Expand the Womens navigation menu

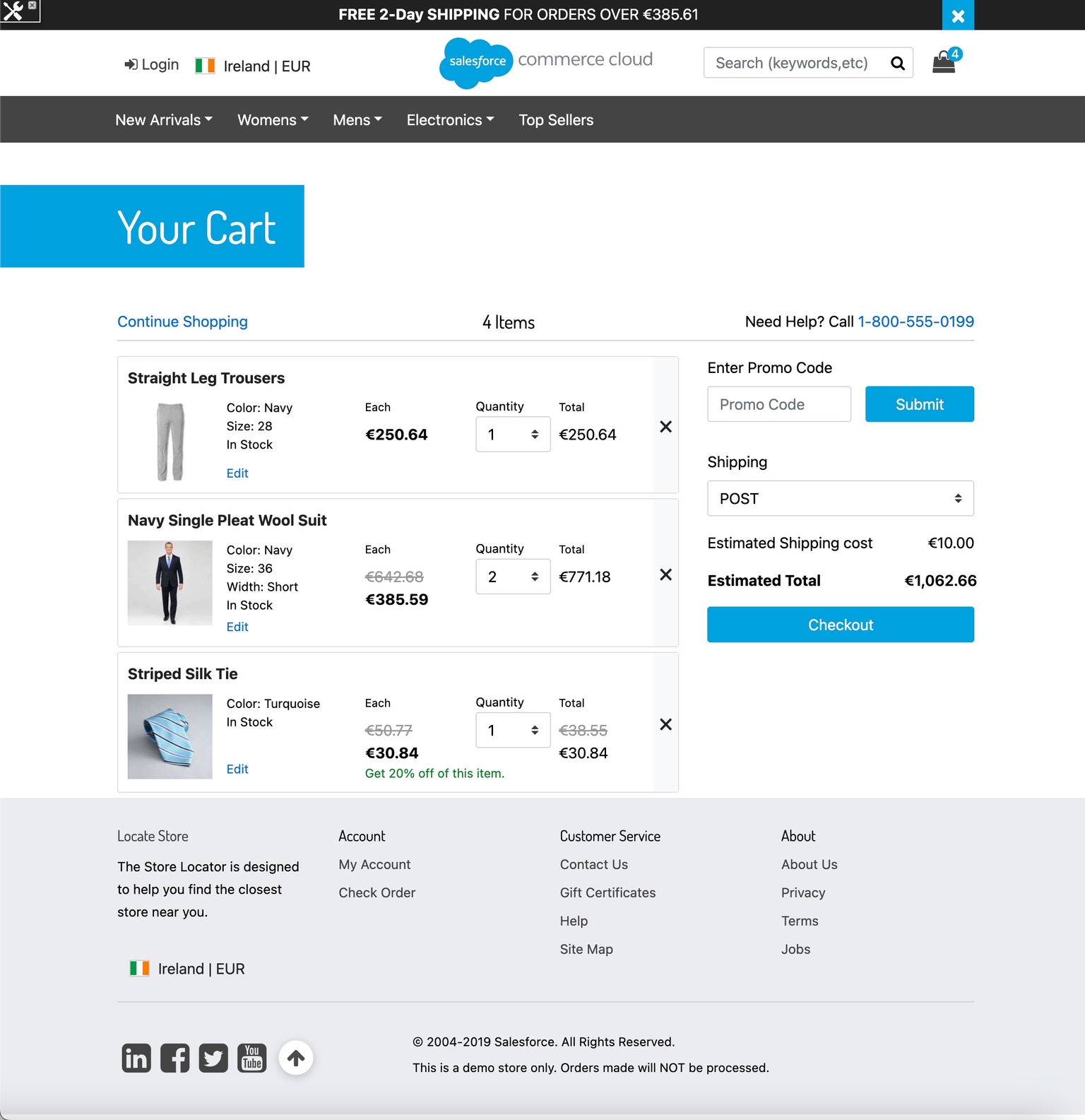[x=273, y=120]
